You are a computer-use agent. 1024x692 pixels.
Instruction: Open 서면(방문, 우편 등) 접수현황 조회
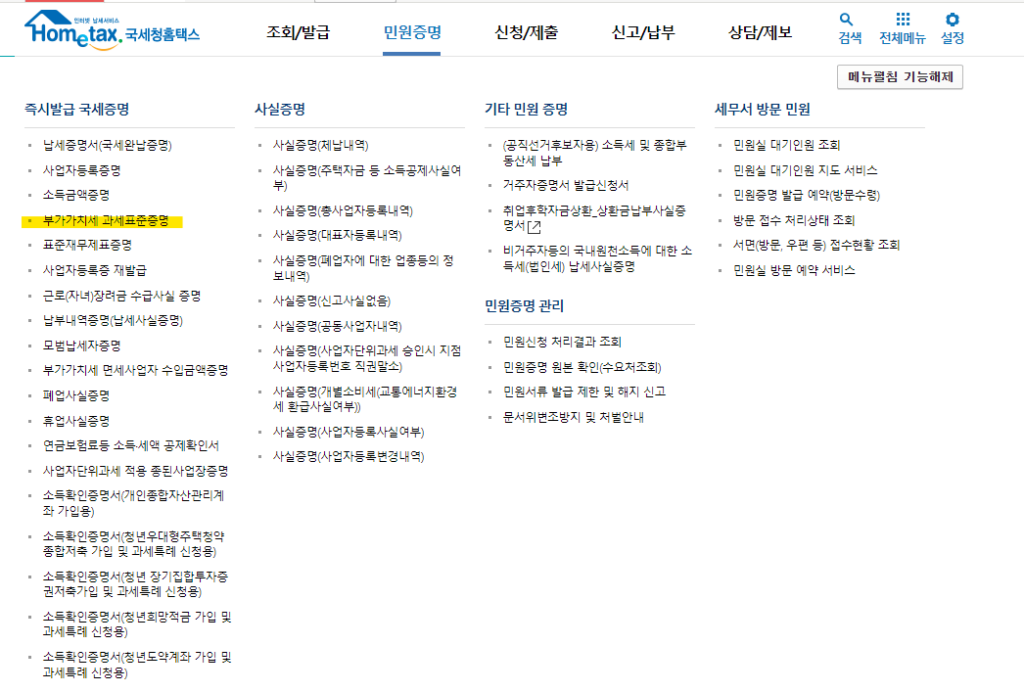(x=817, y=245)
